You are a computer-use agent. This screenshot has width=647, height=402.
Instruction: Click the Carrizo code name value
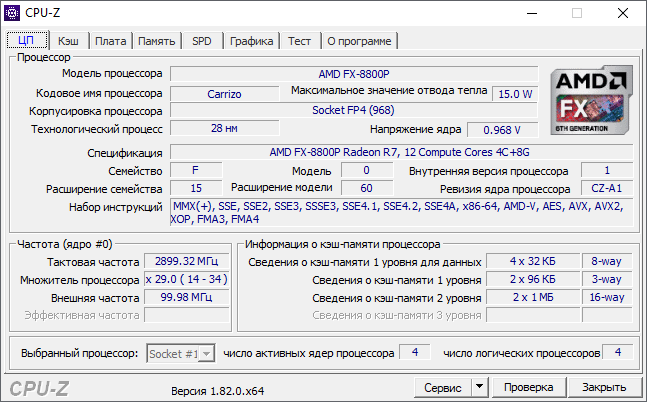coord(224,94)
